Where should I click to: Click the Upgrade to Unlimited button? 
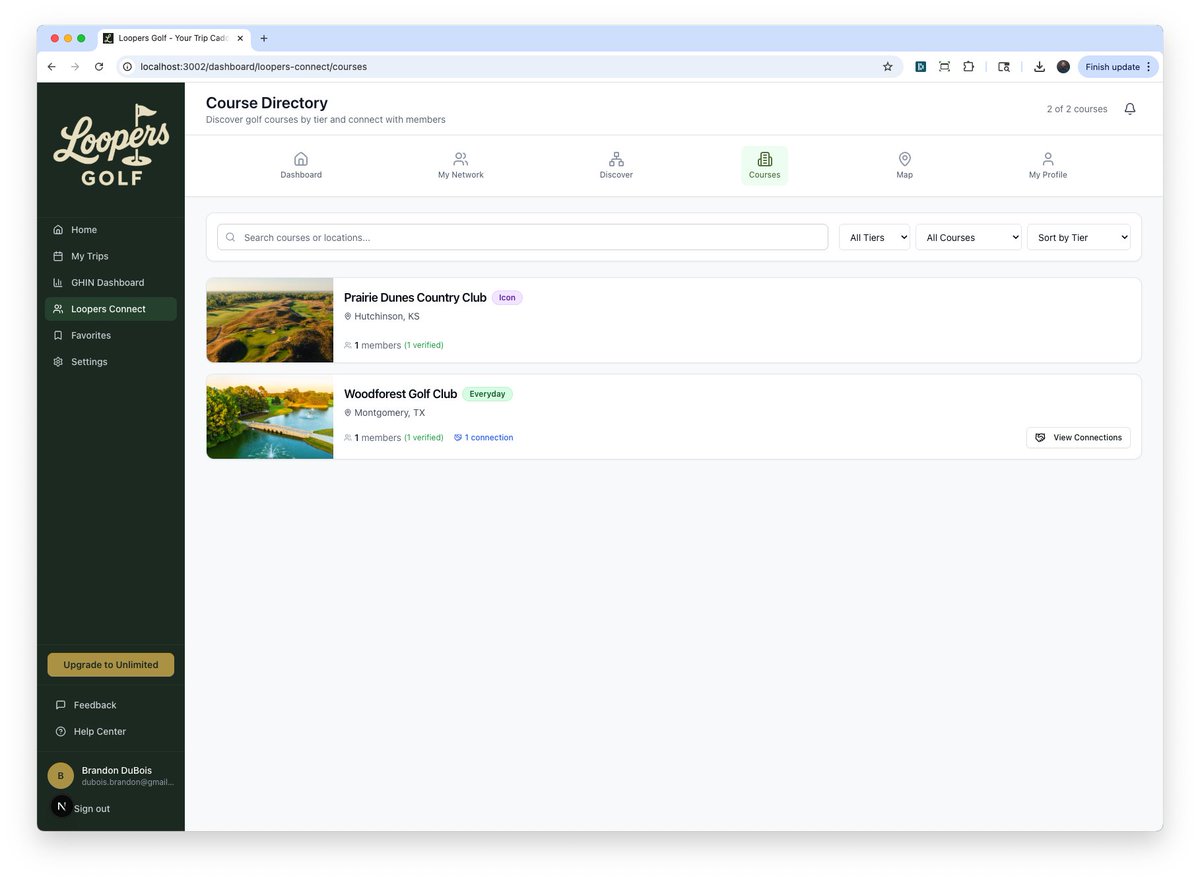coord(111,665)
